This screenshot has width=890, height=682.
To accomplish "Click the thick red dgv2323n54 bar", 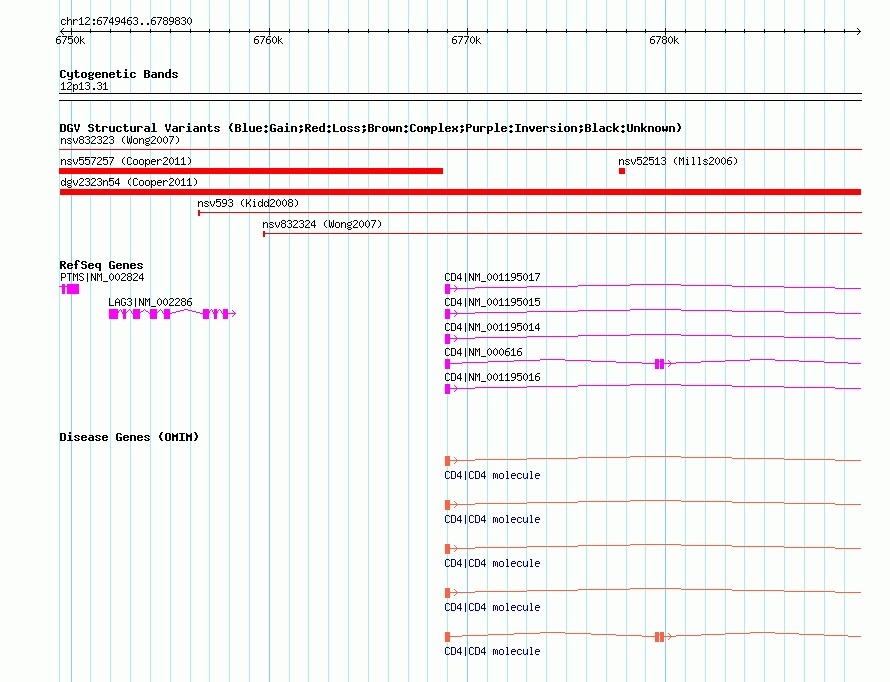I will tap(460, 192).
